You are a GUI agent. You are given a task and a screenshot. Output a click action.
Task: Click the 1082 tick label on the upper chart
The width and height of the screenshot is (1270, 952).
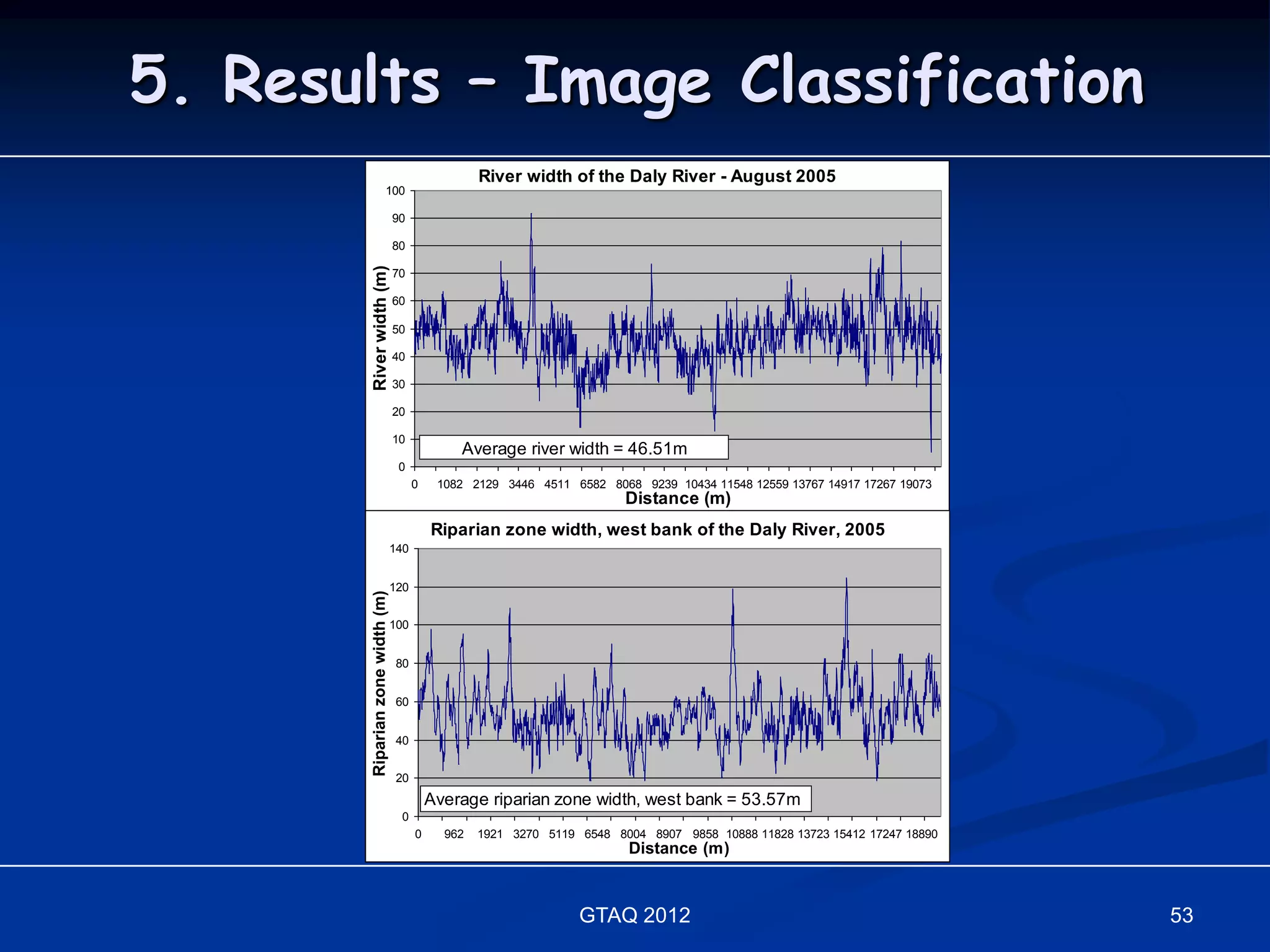[x=450, y=484]
